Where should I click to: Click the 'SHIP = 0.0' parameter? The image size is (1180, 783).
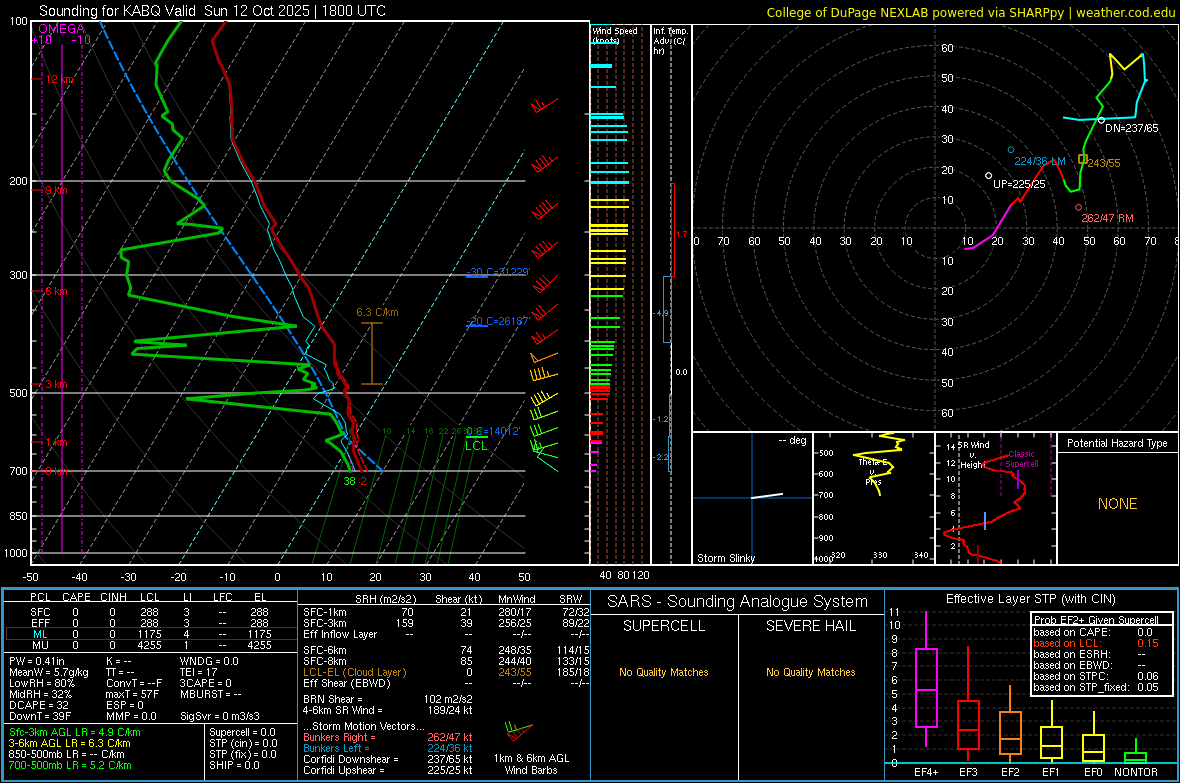coord(234,765)
